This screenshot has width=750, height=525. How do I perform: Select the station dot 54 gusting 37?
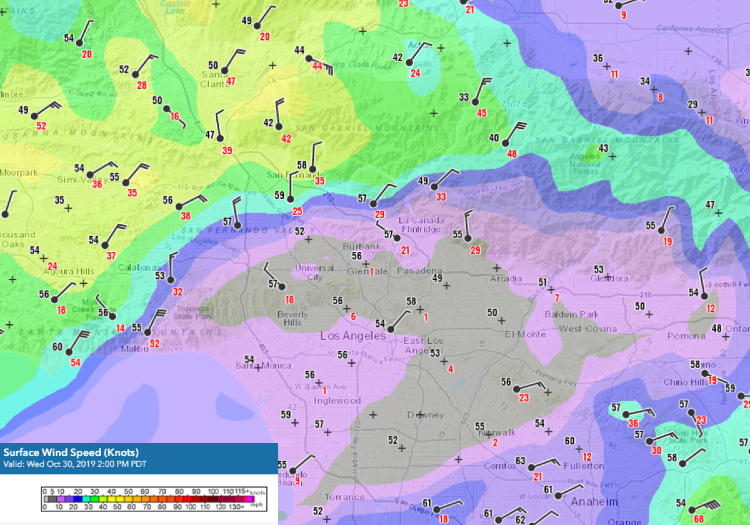[x=105, y=245]
